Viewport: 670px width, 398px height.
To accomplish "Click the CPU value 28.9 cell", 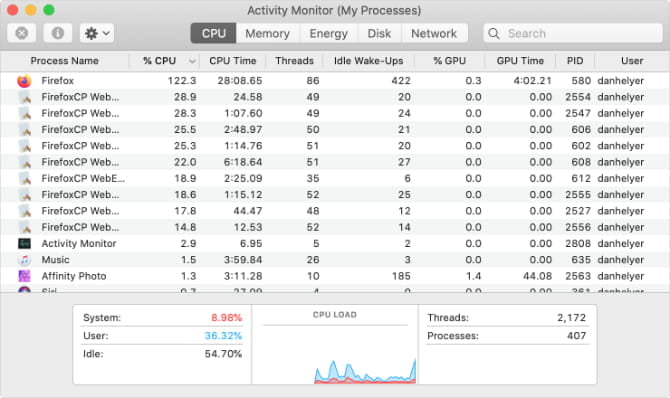I will [x=185, y=97].
